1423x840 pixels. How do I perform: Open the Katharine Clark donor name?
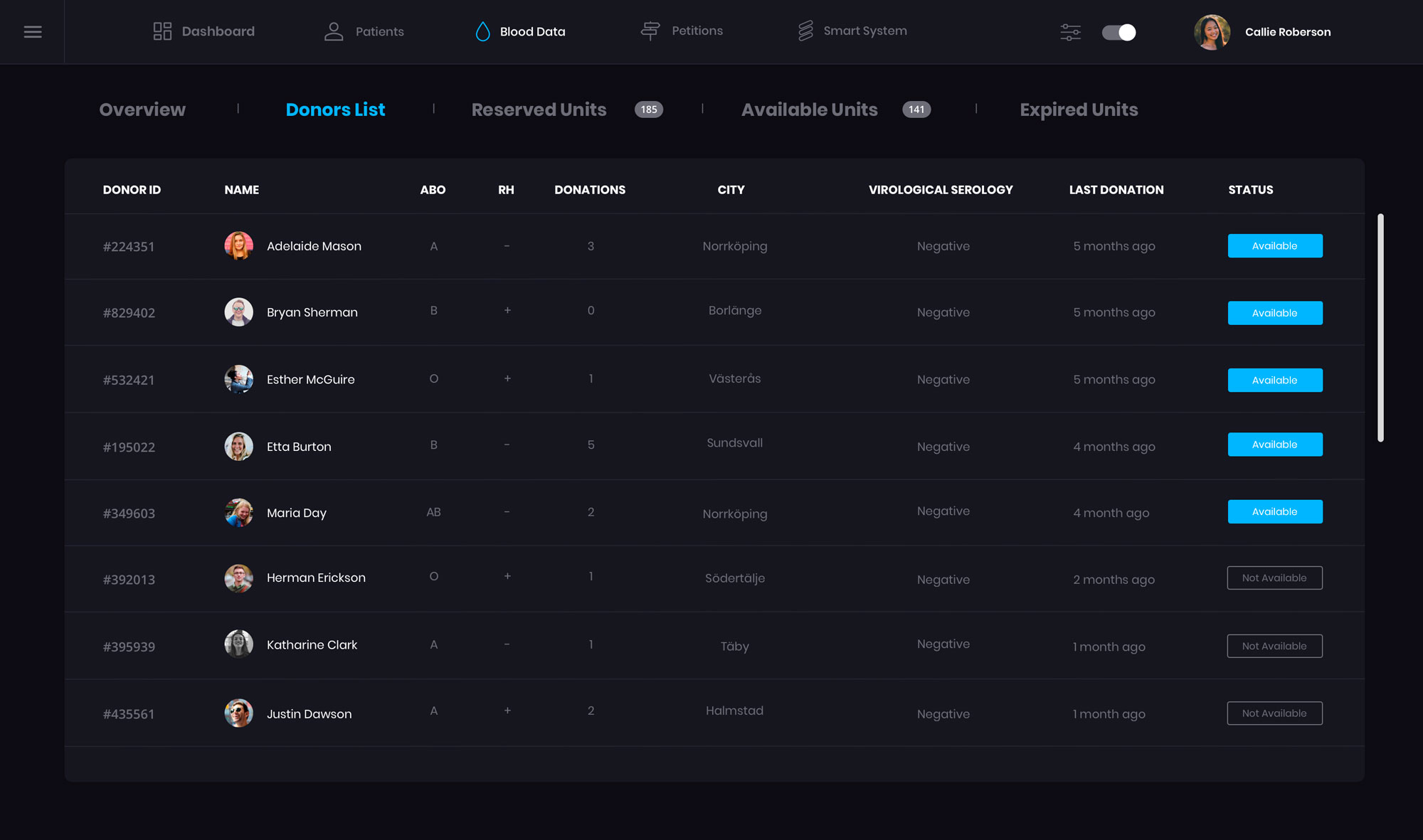pyautogui.click(x=312, y=644)
